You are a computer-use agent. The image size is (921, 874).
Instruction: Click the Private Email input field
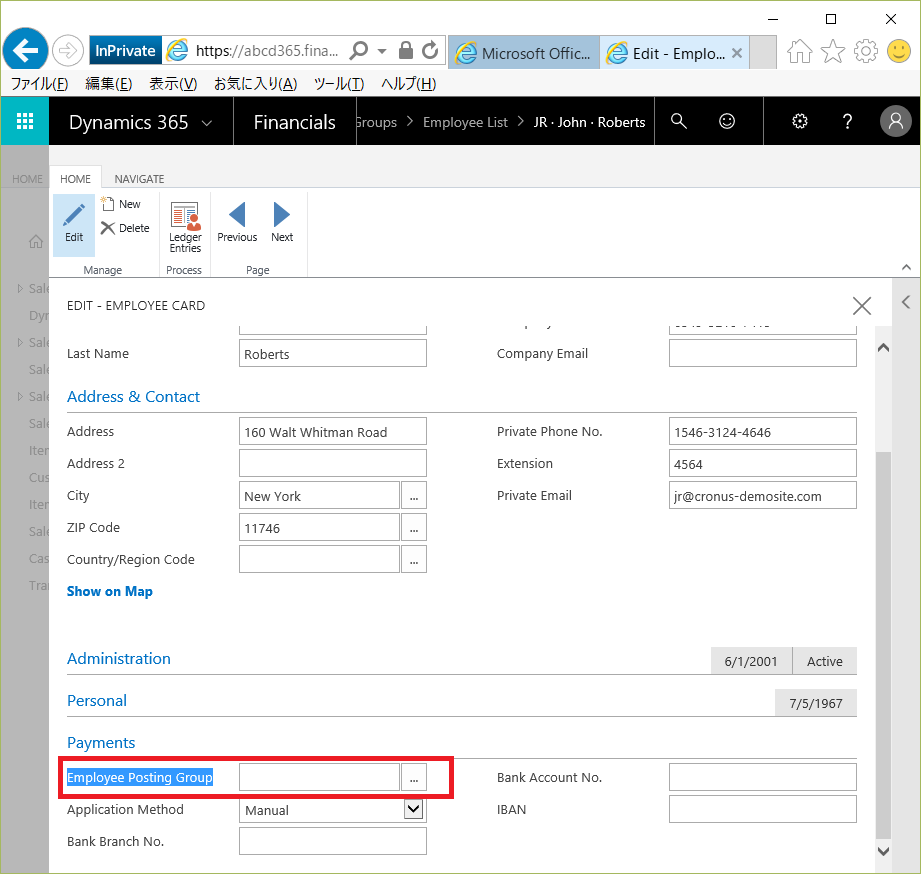coord(762,495)
